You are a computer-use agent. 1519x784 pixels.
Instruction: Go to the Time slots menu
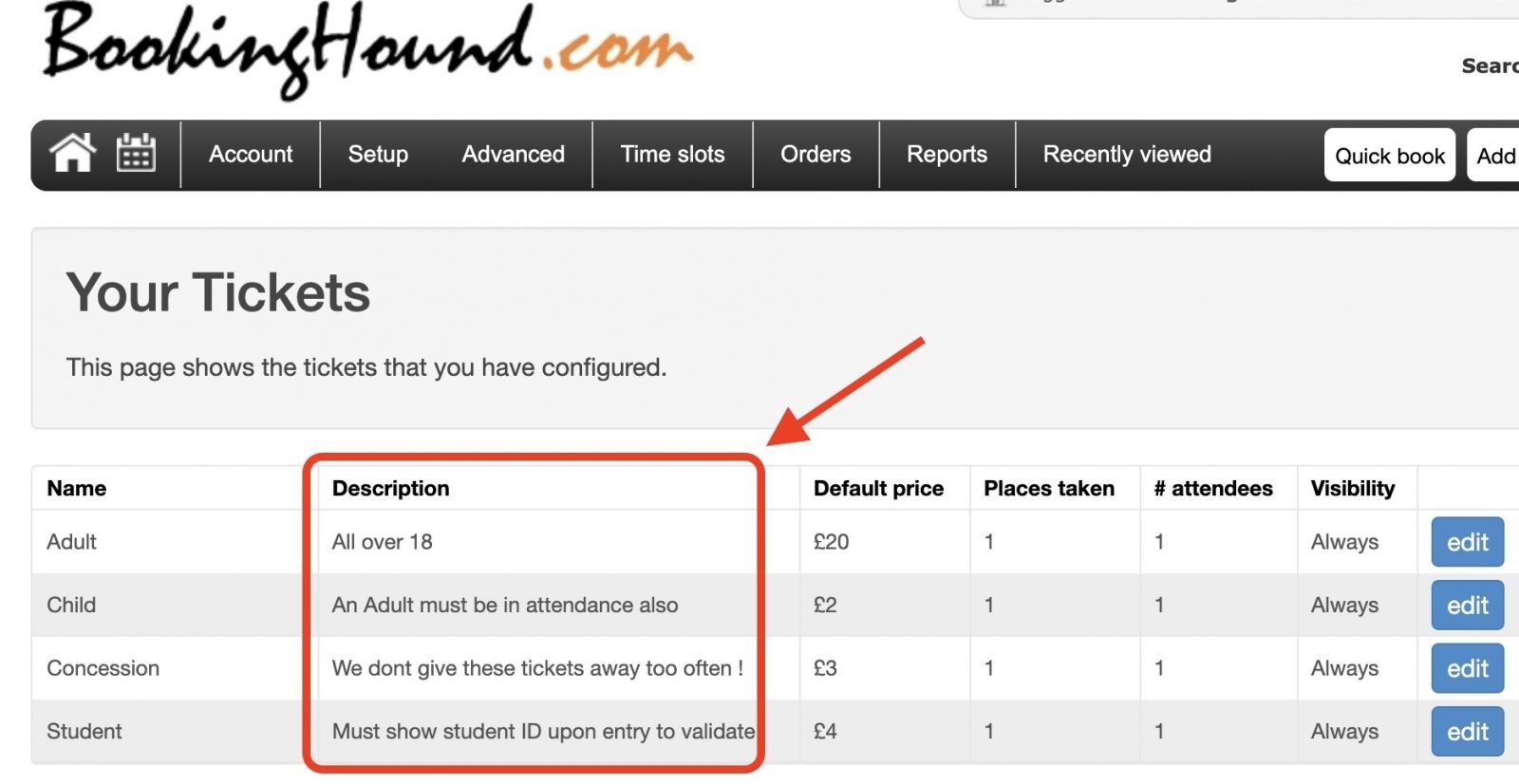click(x=672, y=155)
